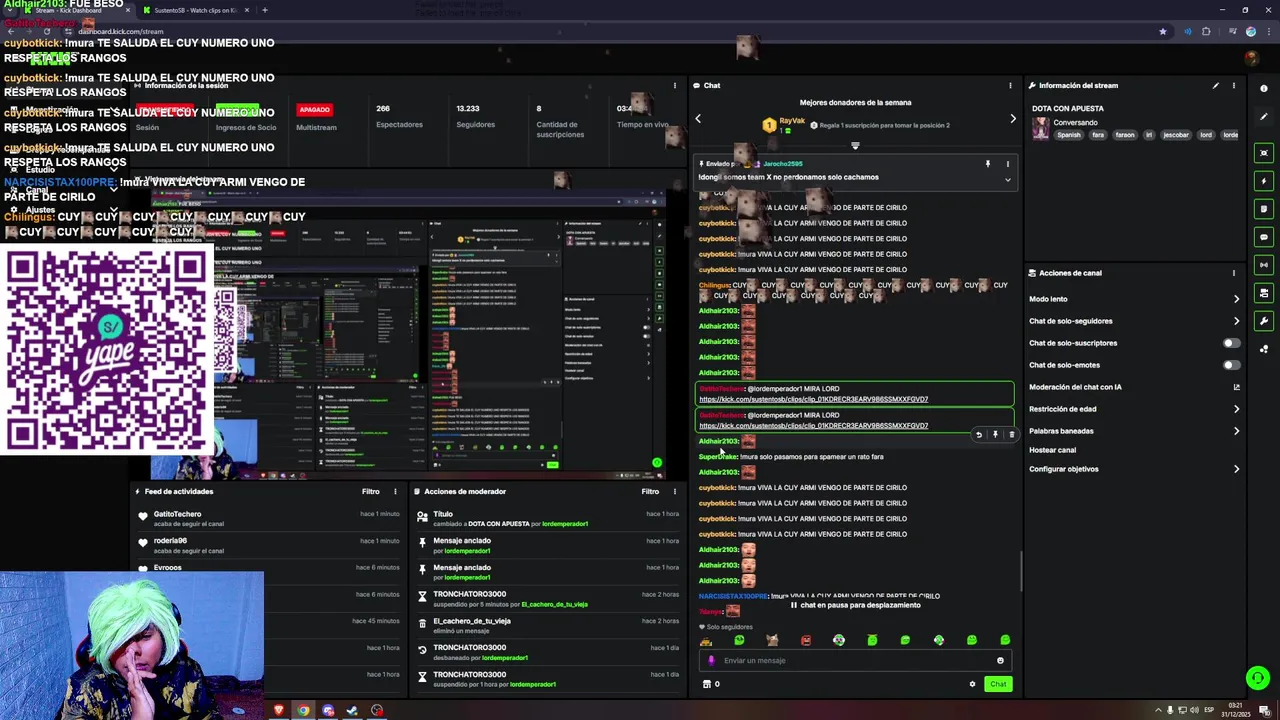Open Brave browser from taskbar

click(x=279, y=711)
